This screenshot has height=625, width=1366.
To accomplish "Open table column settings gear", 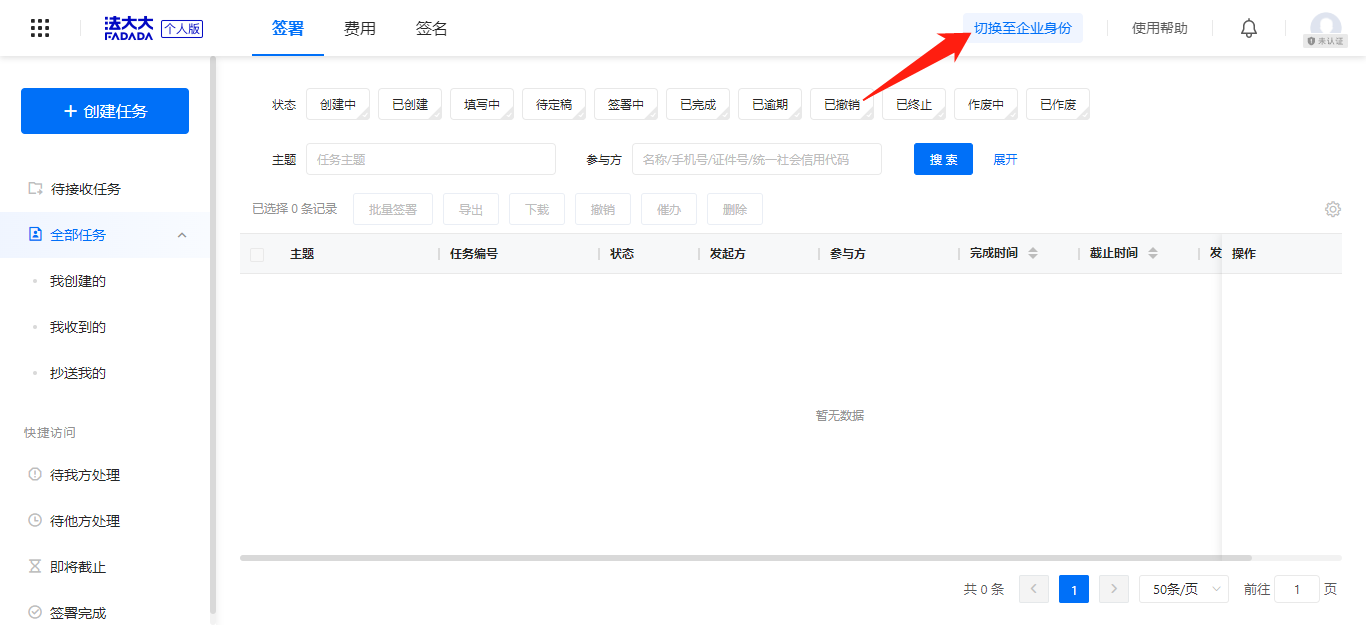I will (1333, 209).
